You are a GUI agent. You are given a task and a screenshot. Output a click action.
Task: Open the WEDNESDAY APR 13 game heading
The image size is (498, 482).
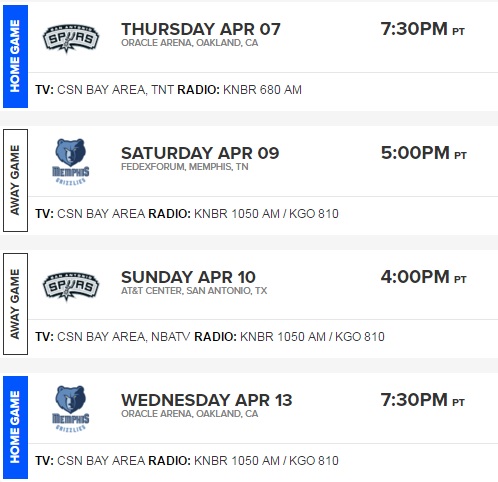[x=207, y=400]
